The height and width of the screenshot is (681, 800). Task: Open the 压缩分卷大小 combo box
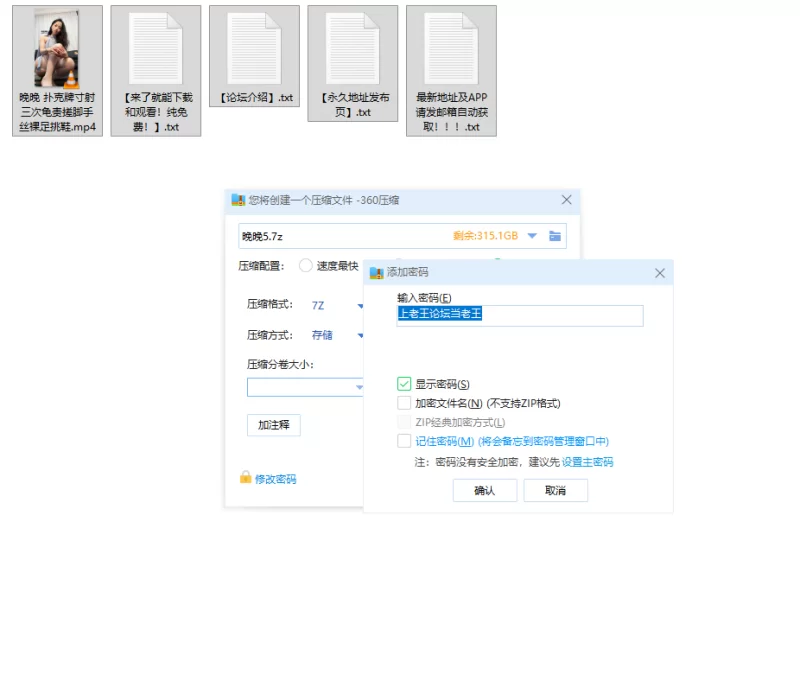[x=305, y=387]
